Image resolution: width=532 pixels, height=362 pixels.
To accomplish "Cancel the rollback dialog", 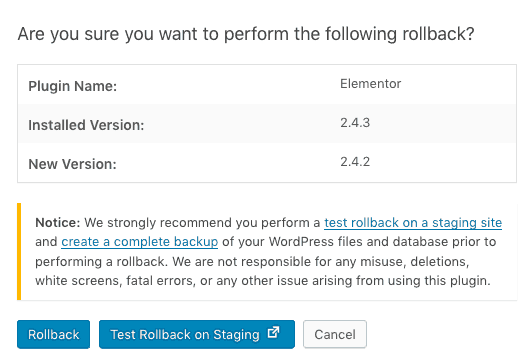I will pyautogui.click(x=335, y=334).
